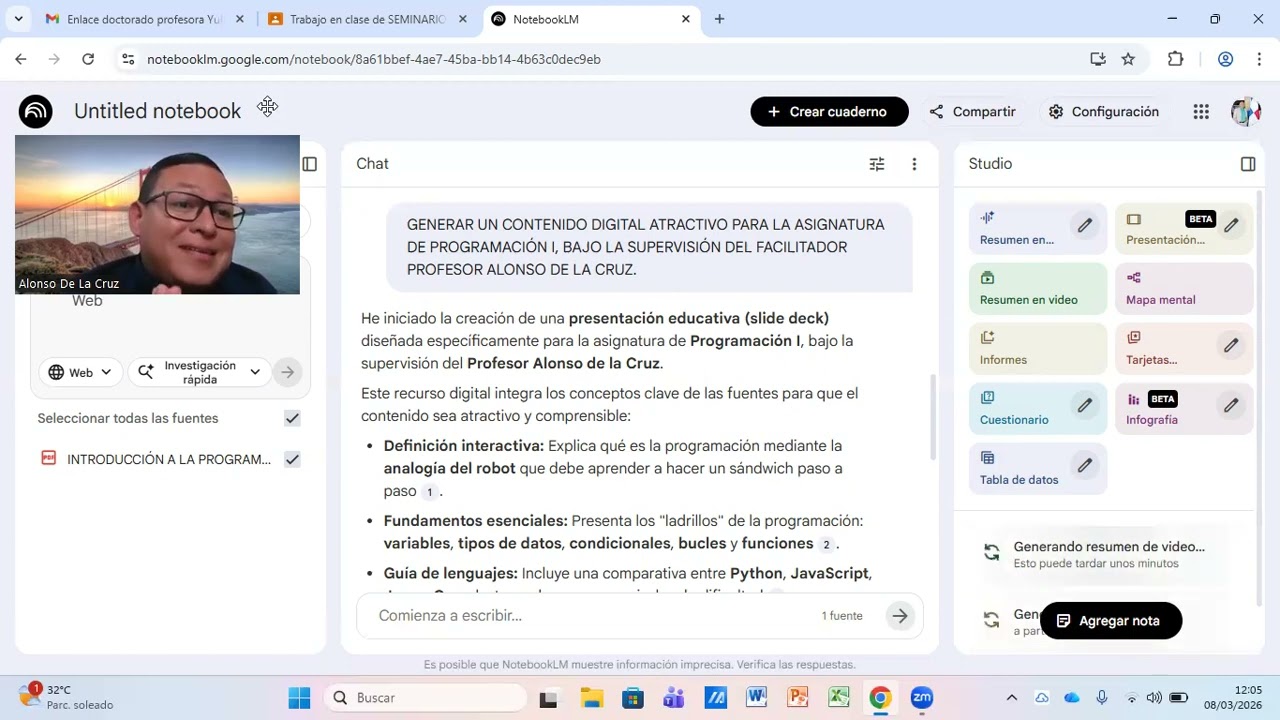The image size is (1280, 720).
Task: Open weather widget showing 32°C
Action: coord(66,697)
